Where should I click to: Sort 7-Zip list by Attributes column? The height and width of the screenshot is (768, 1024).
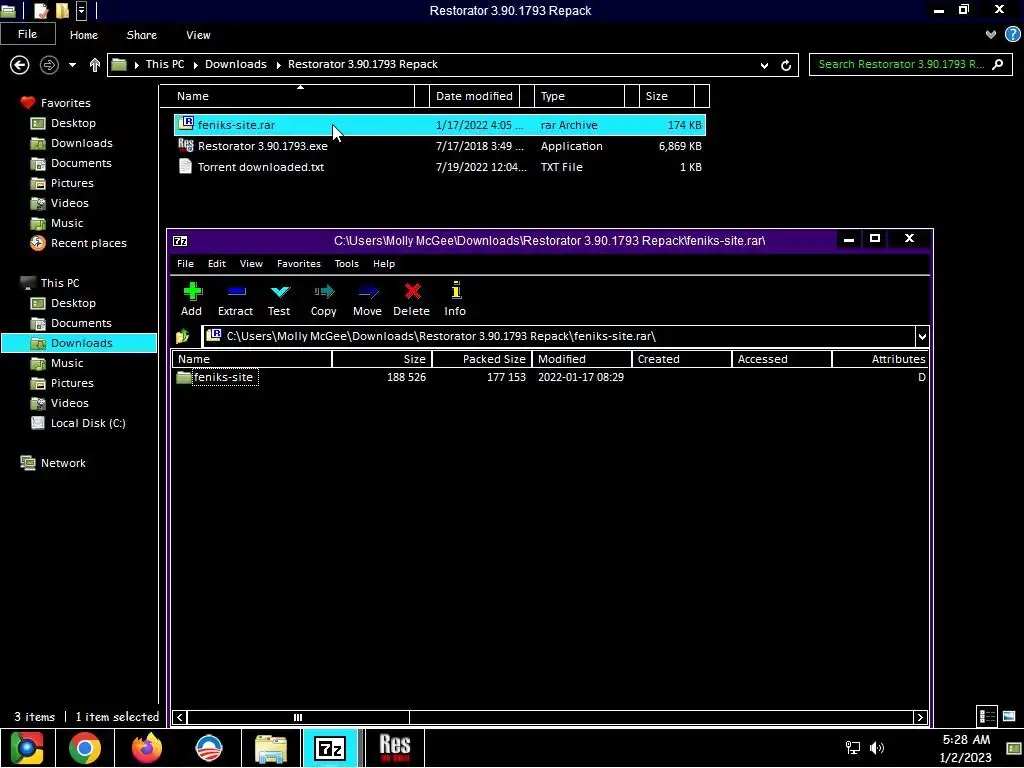pos(880,359)
